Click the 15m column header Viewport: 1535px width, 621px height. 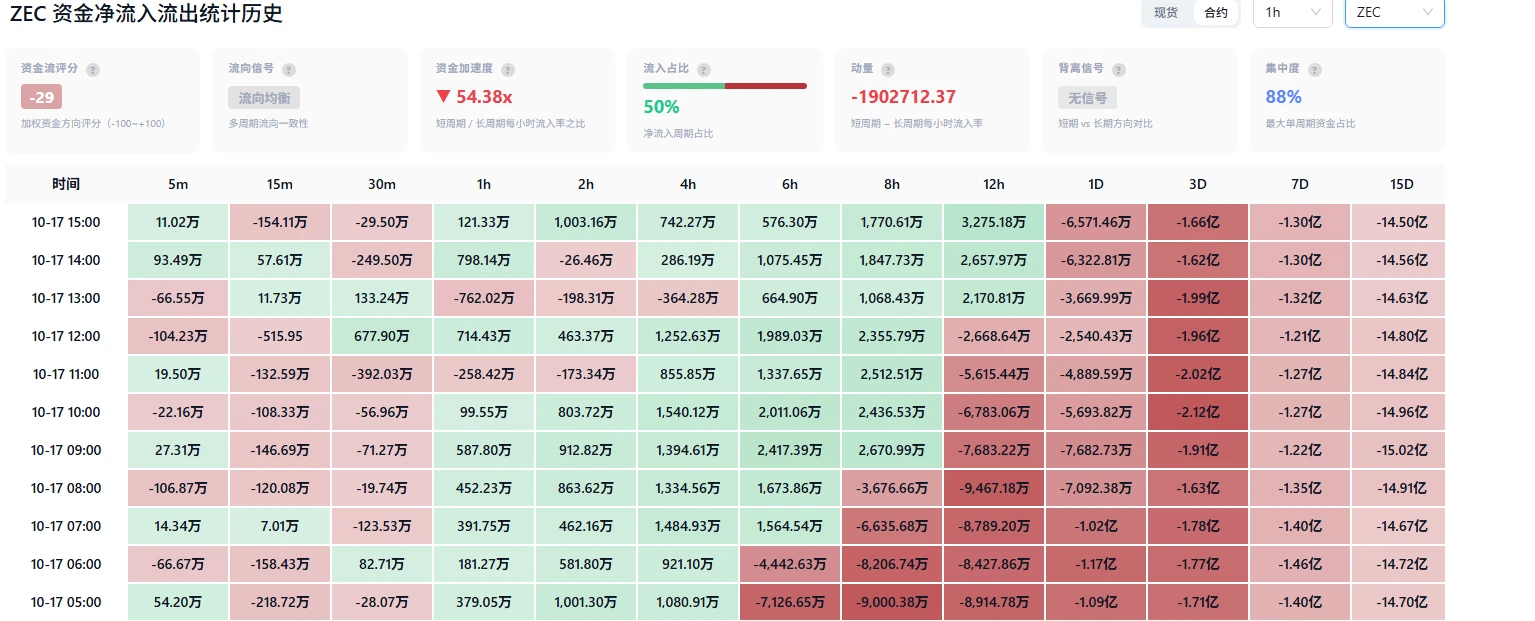coord(280,184)
